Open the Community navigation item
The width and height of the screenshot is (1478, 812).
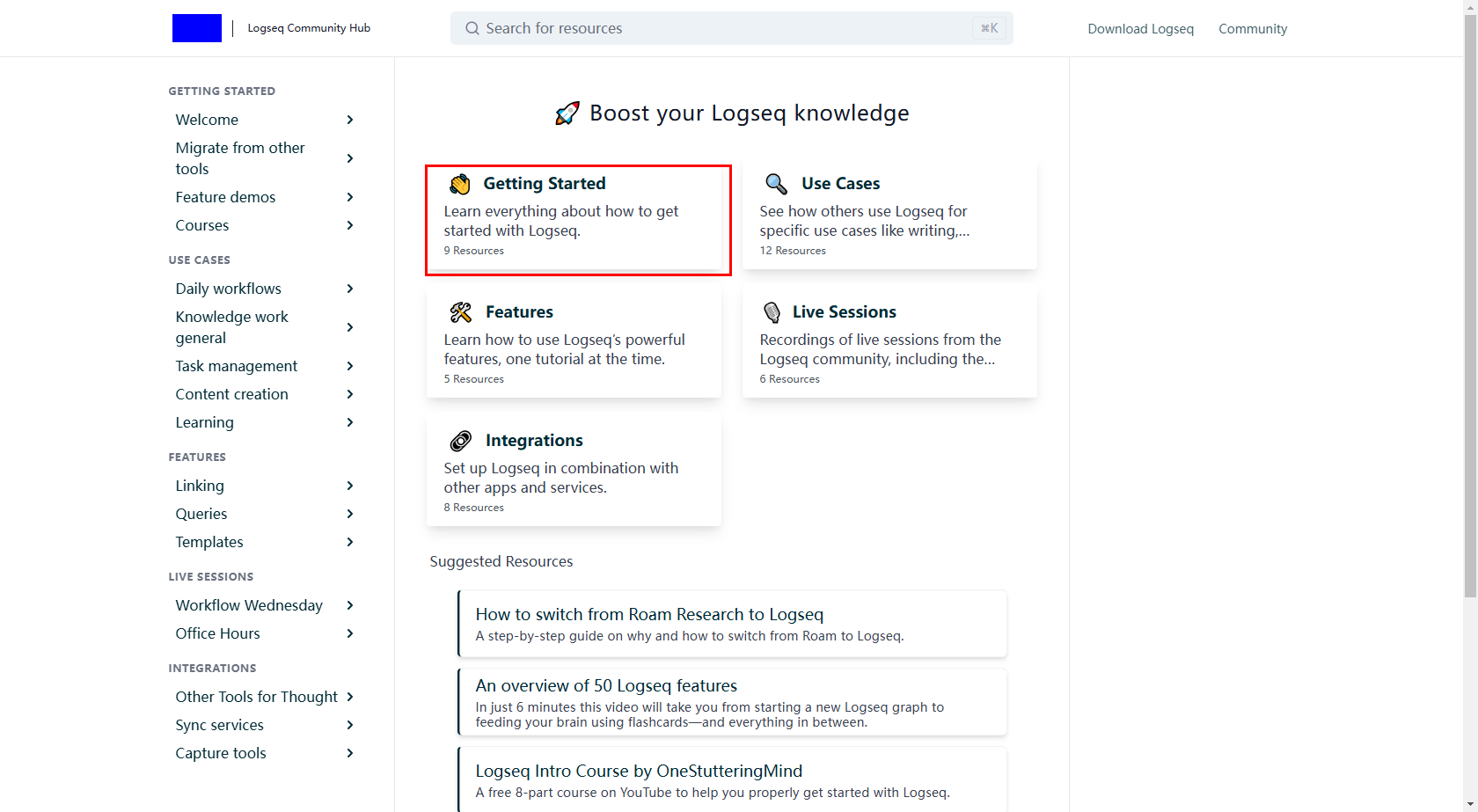(x=1252, y=29)
